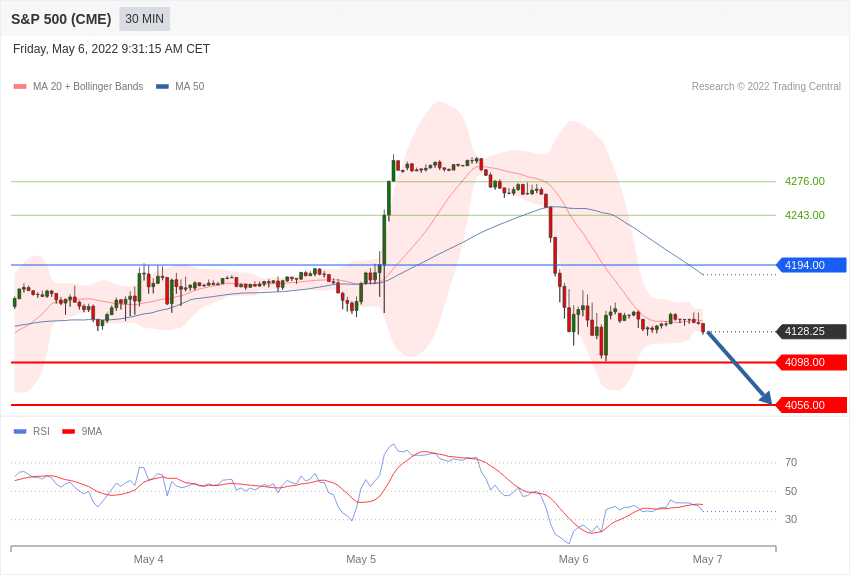Click the S&P 500 (CME) title
The height and width of the screenshot is (576, 850).
point(61,19)
